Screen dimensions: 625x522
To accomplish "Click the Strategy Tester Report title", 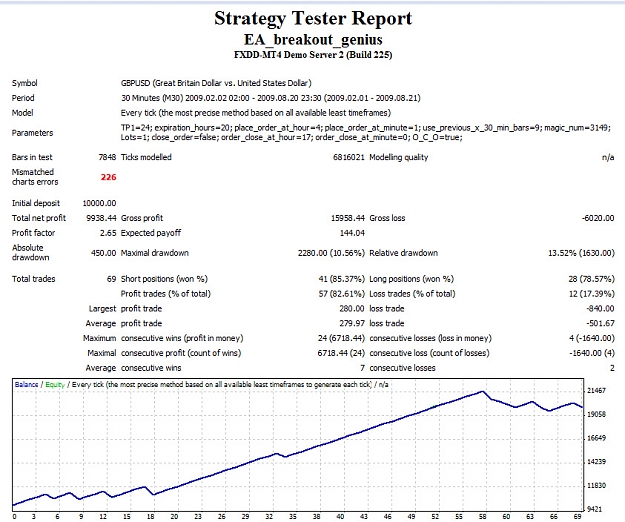I will point(313,19).
